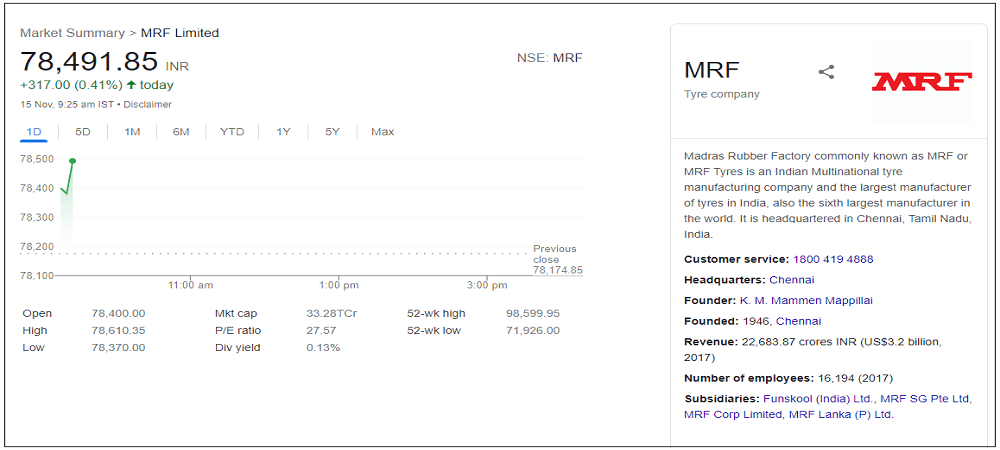
Task: Click the High value 78,610.35
Action: coord(119,331)
